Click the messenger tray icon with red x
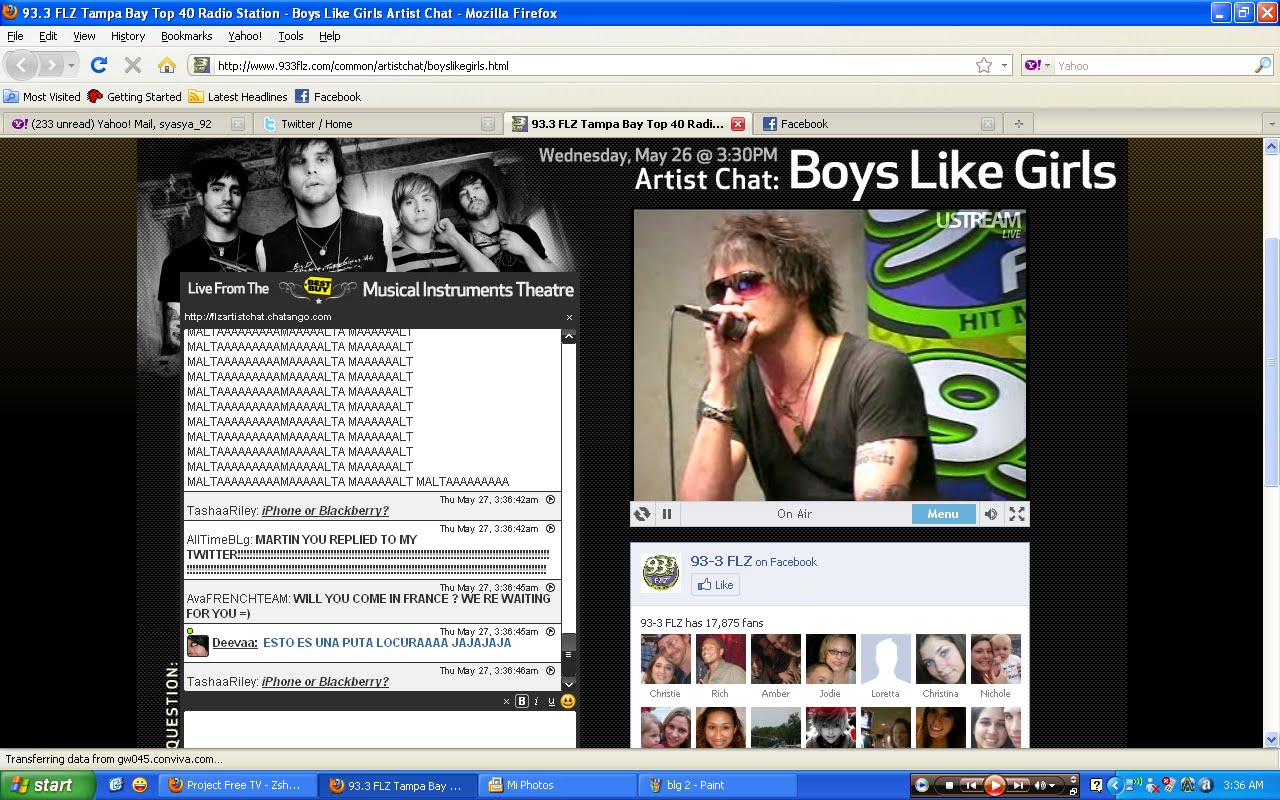The height and width of the screenshot is (800, 1280). click(x=1152, y=785)
